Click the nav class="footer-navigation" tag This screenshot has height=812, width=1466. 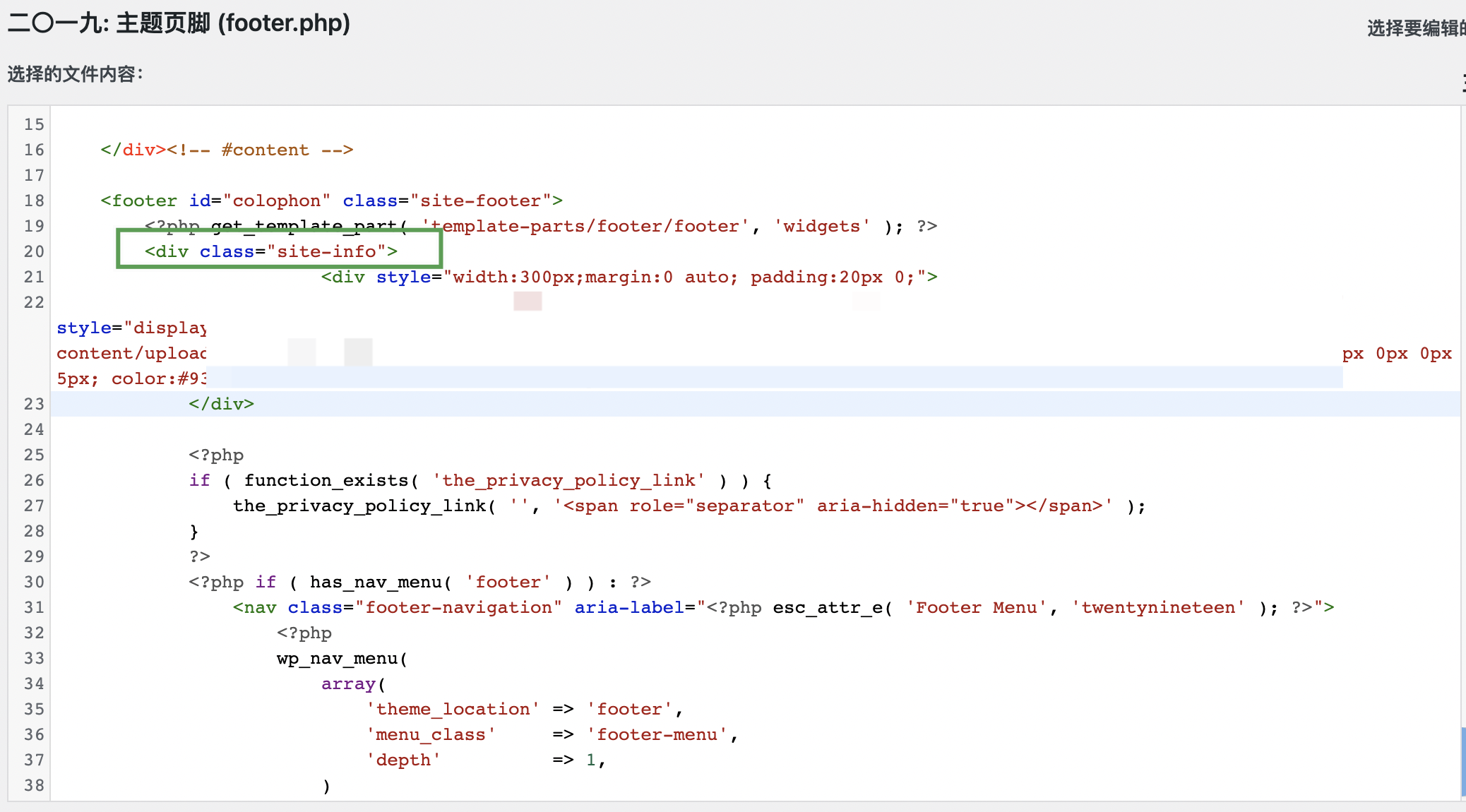(x=397, y=607)
